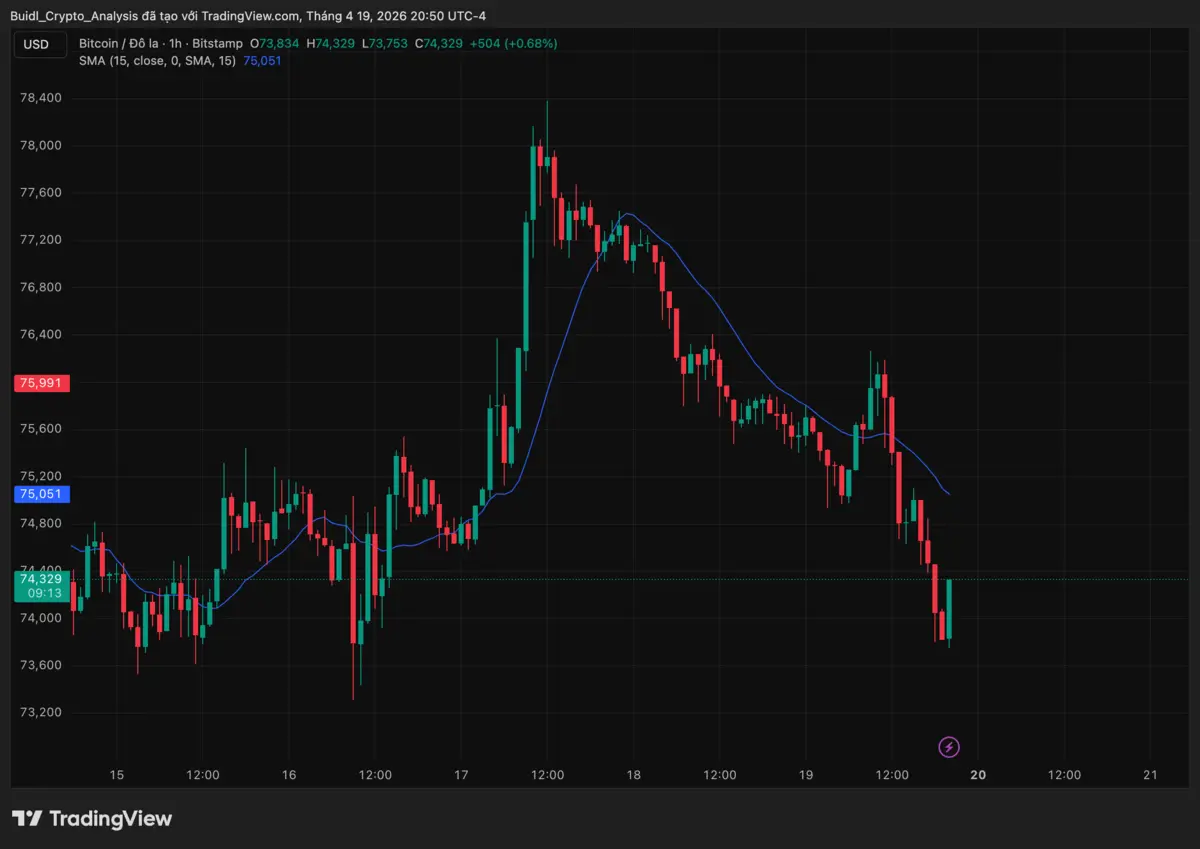Click the purple lightning quick-trade icon

pos(948,747)
